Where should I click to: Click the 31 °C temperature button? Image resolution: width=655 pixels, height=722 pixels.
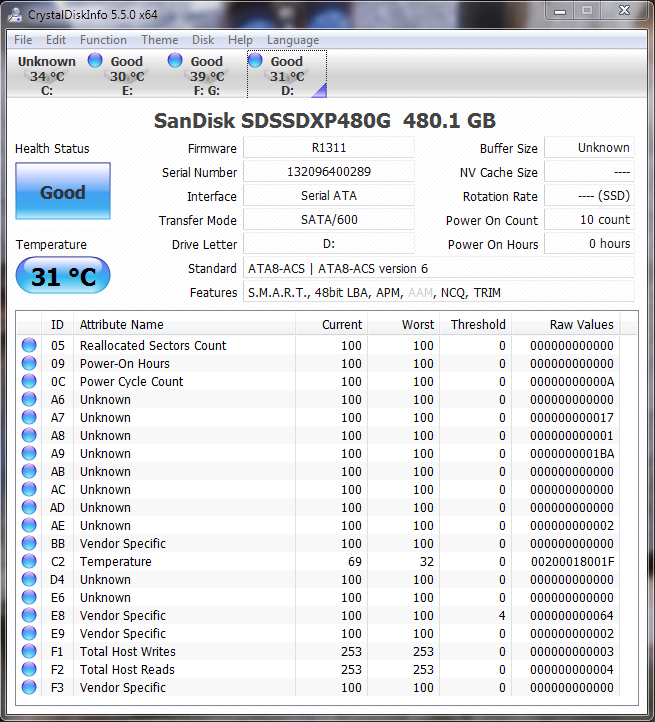pos(62,277)
